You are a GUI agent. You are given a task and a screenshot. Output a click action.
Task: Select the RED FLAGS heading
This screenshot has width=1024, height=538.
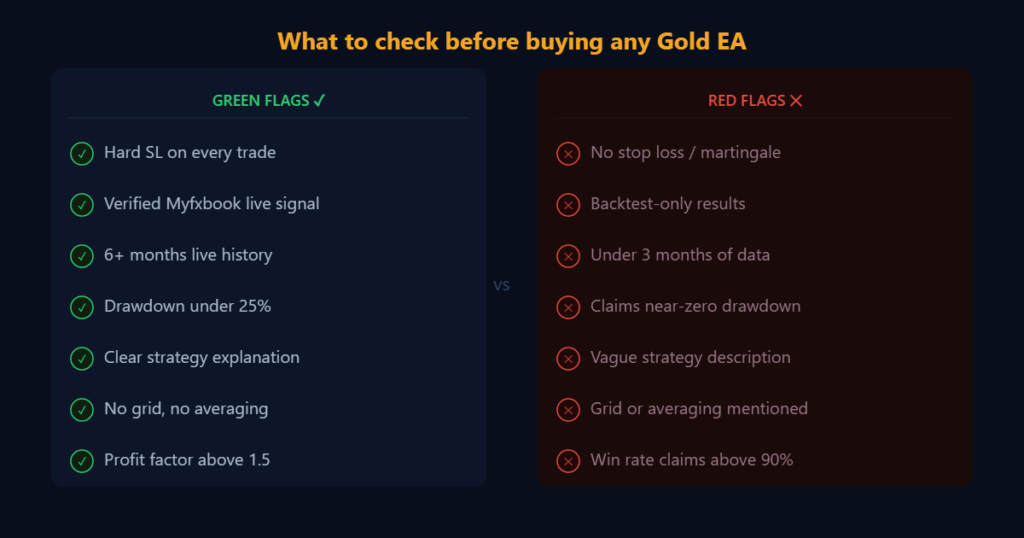(x=755, y=101)
